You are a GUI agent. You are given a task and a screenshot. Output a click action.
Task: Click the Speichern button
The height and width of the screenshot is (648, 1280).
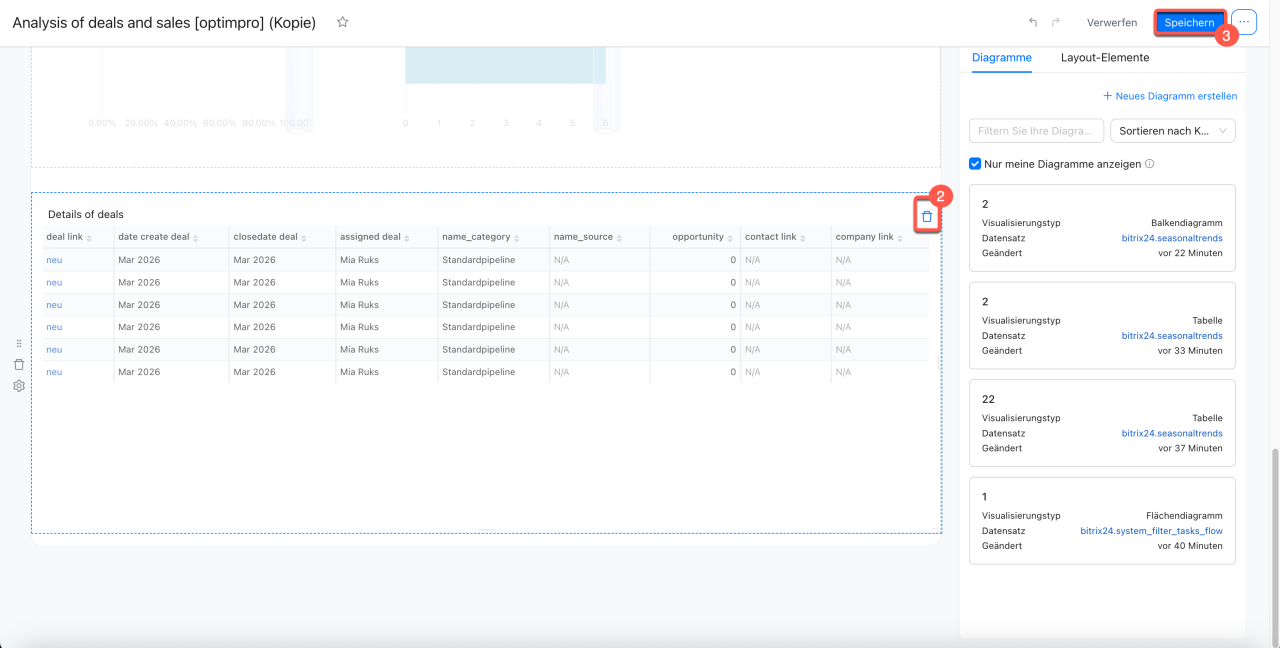coord(1189,22)
